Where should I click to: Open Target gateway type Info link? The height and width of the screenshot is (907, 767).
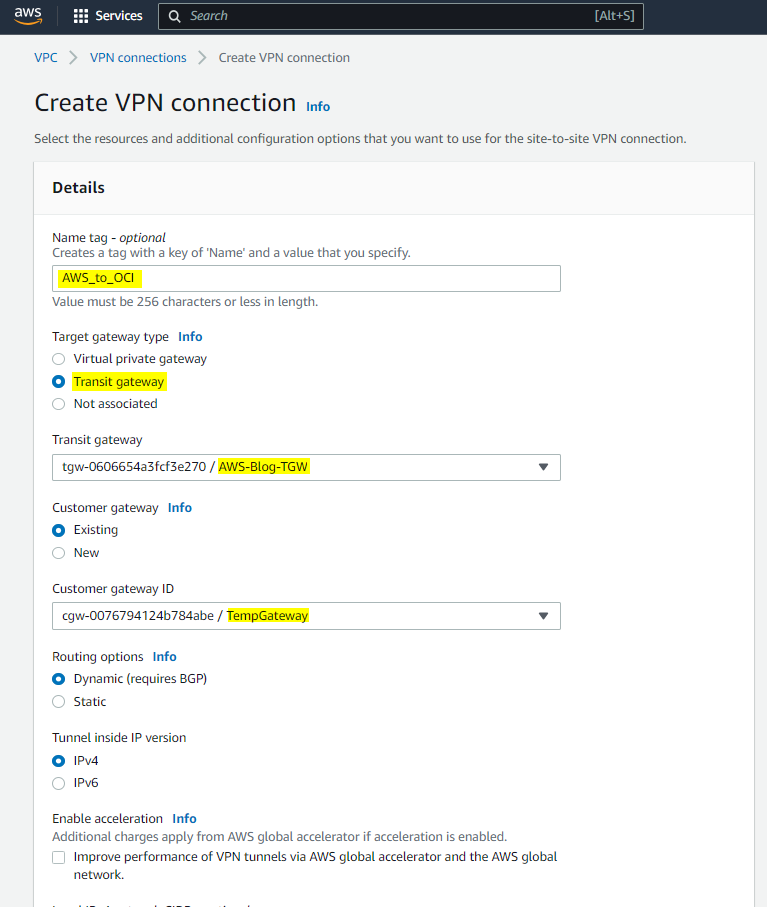click(190, 337)
